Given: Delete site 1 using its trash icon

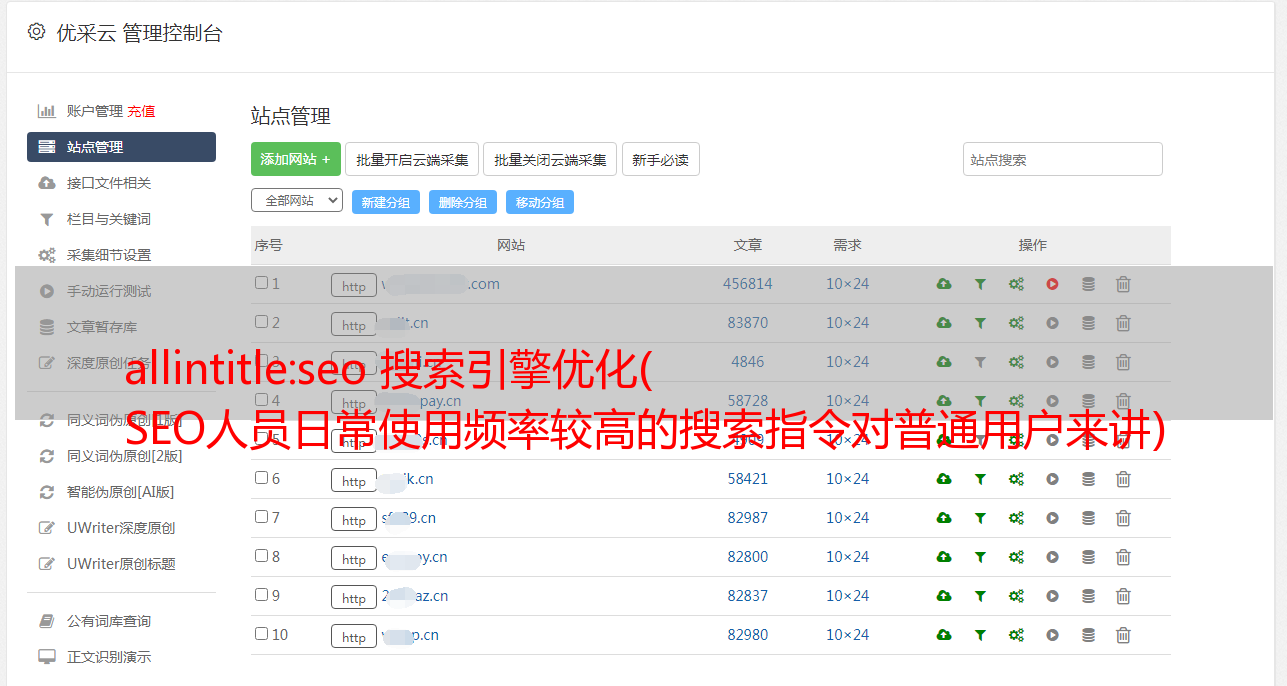Looking at the screenshot, I should 1123,284.
